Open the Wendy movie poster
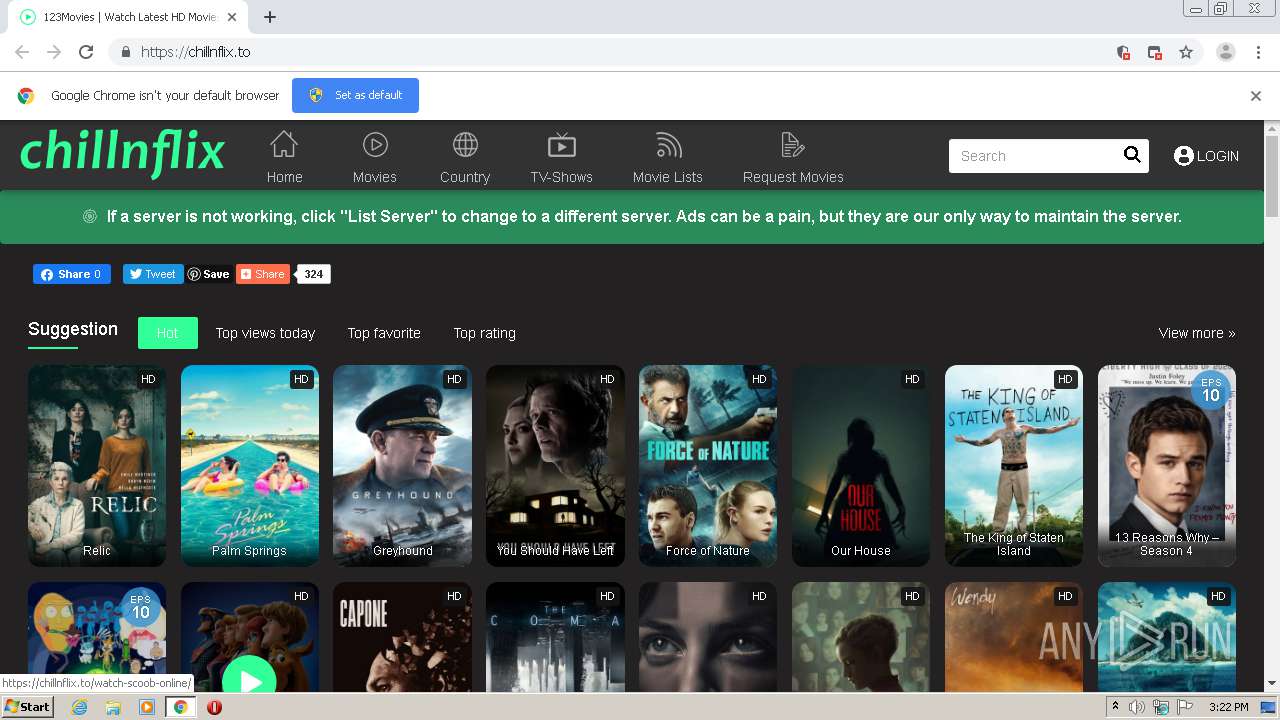Screen dimensions: 1280x720 [x=1014, y=637]
